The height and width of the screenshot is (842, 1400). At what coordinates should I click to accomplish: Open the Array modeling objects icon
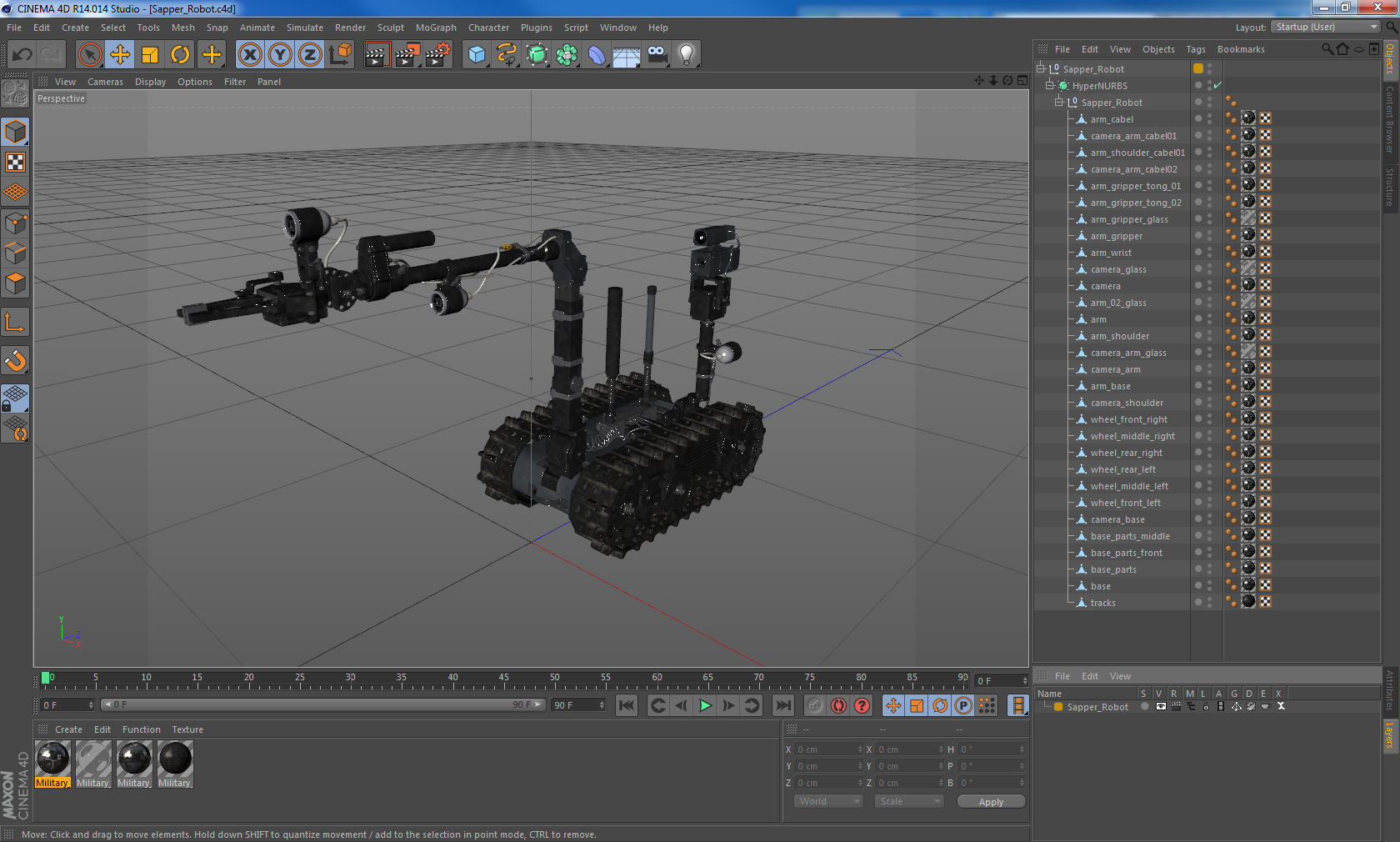[x=567, y=55]
